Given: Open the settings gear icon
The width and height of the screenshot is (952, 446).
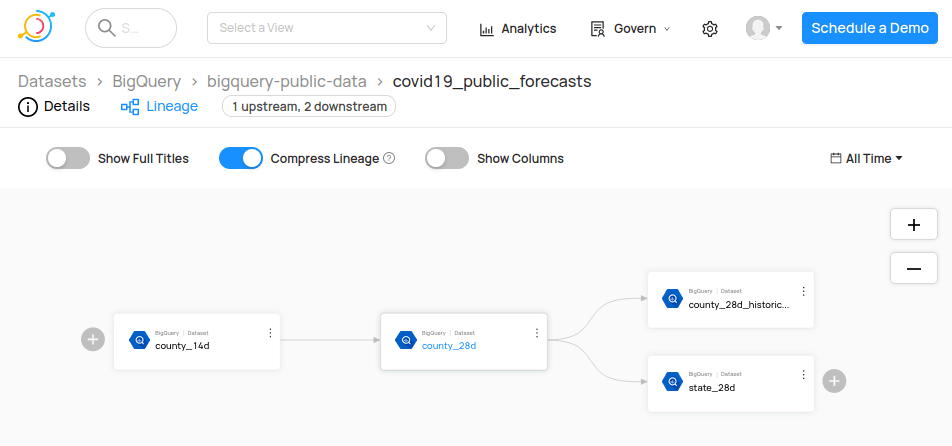Looking at the screenshot, I should pyautogui.click(x=710, y=29).
